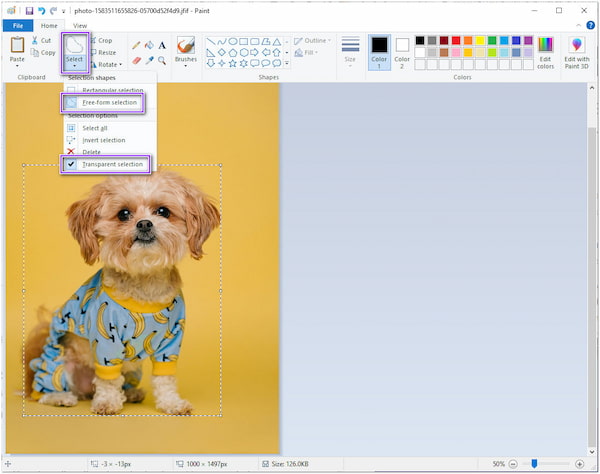This screenshot has width=600, height=474.
Task: Choose the Oval shape
Action: pos(233,41)
